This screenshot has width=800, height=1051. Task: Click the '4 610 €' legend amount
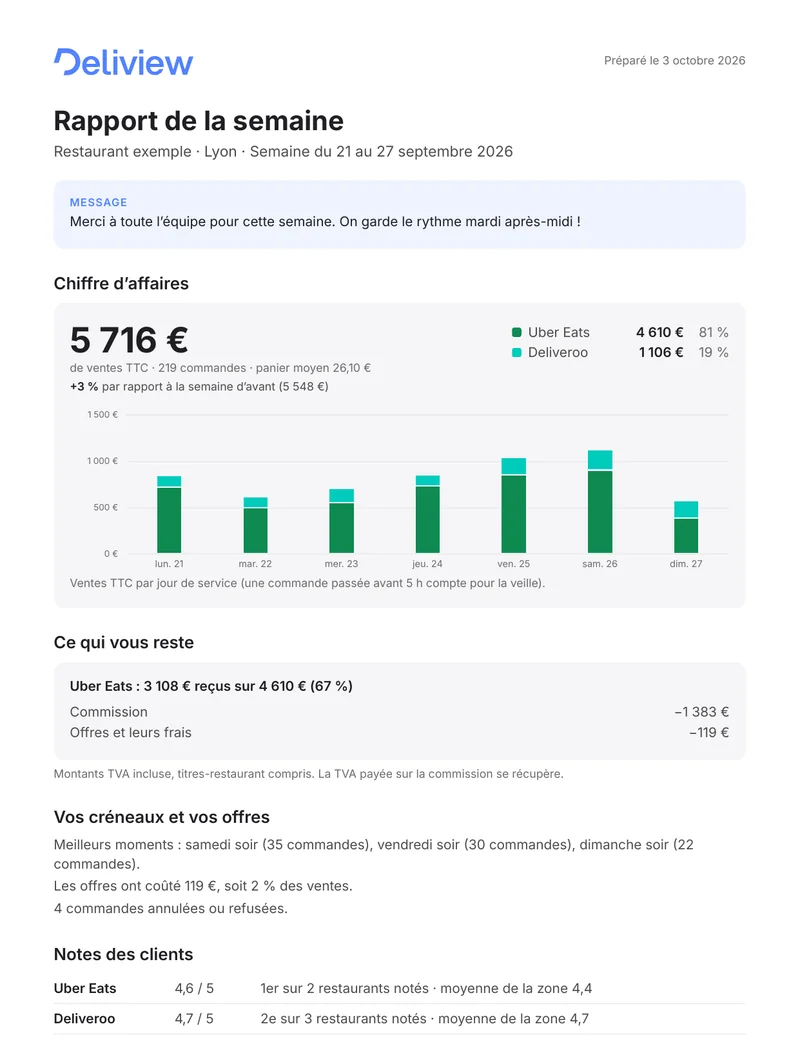[x=659, y=332]
